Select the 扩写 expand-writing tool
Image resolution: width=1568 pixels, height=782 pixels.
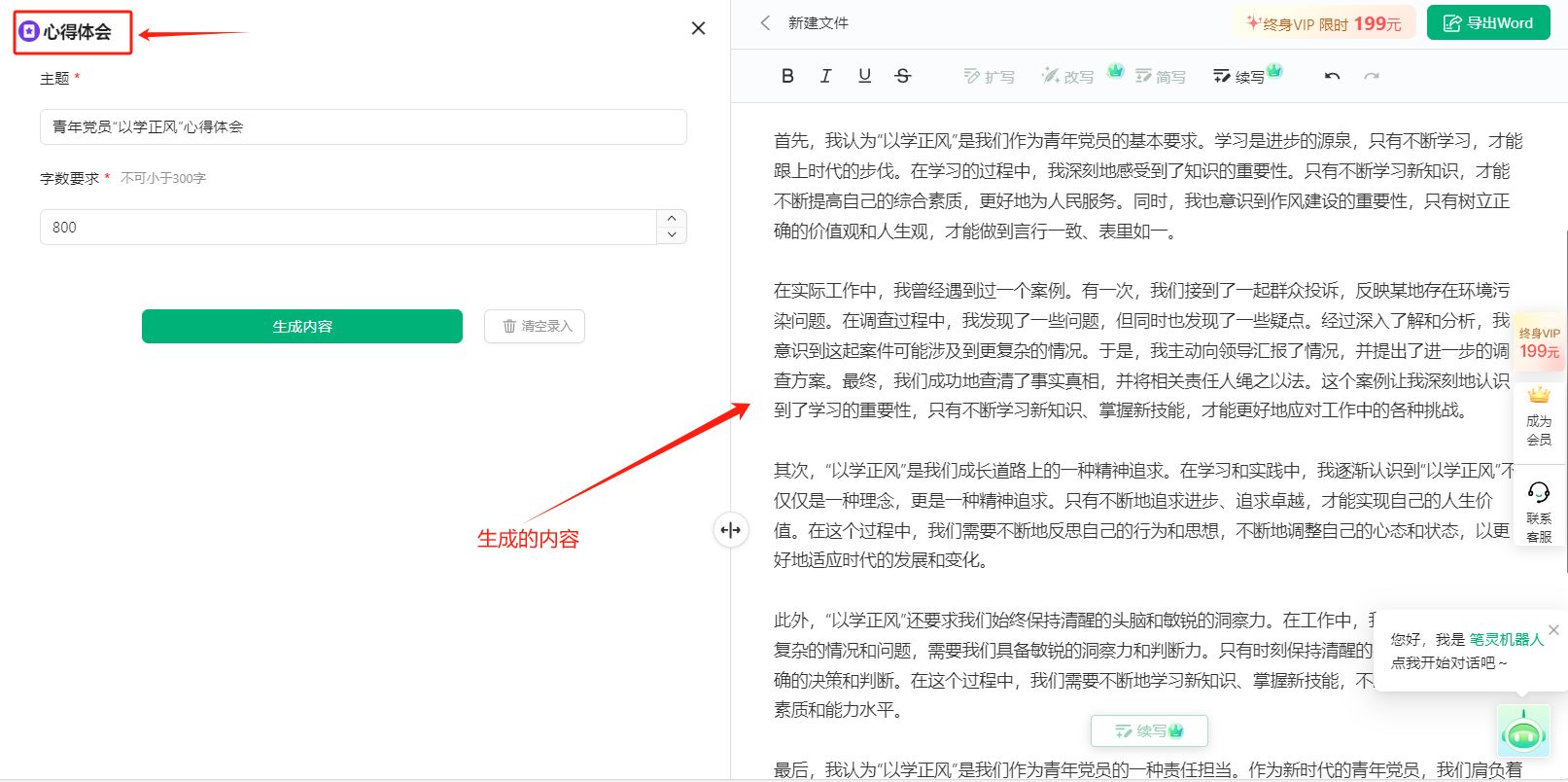click(x=989, y=76)
